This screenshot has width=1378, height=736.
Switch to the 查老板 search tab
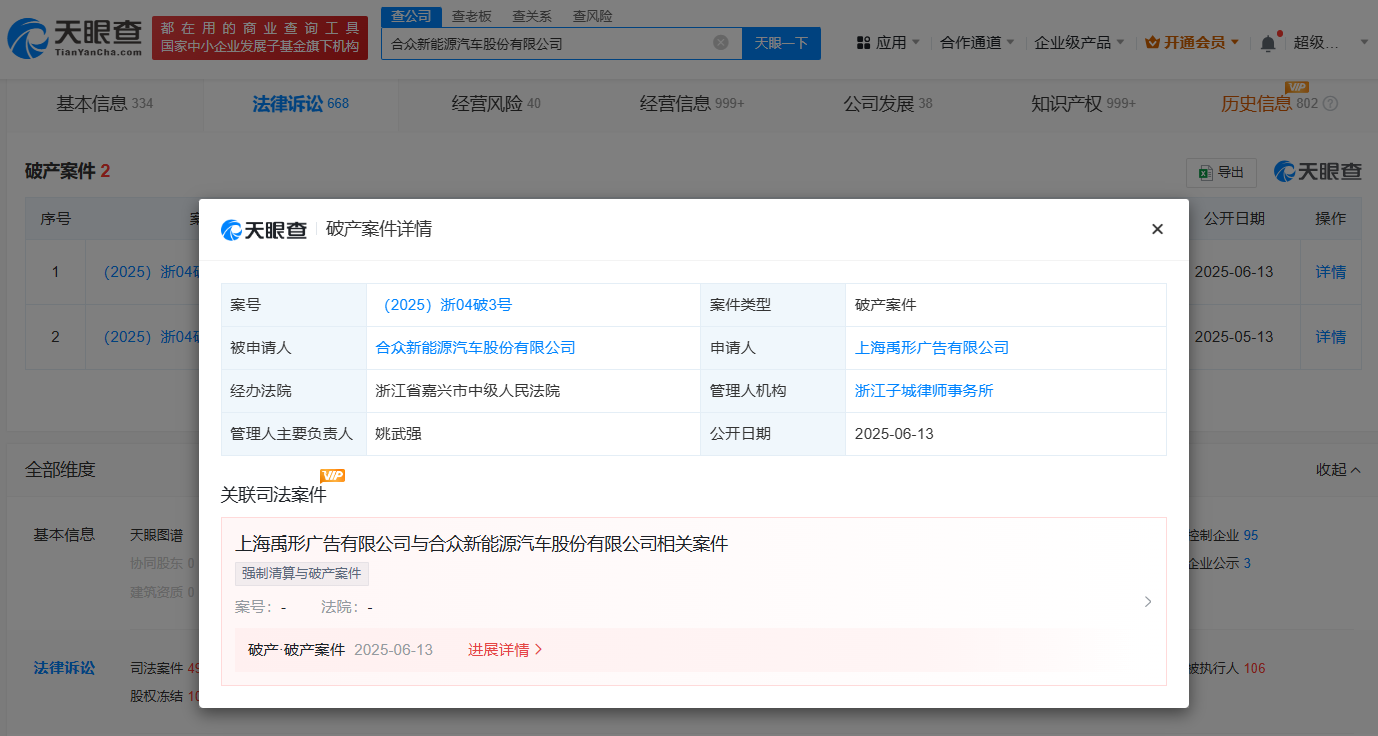click(471, 16)
